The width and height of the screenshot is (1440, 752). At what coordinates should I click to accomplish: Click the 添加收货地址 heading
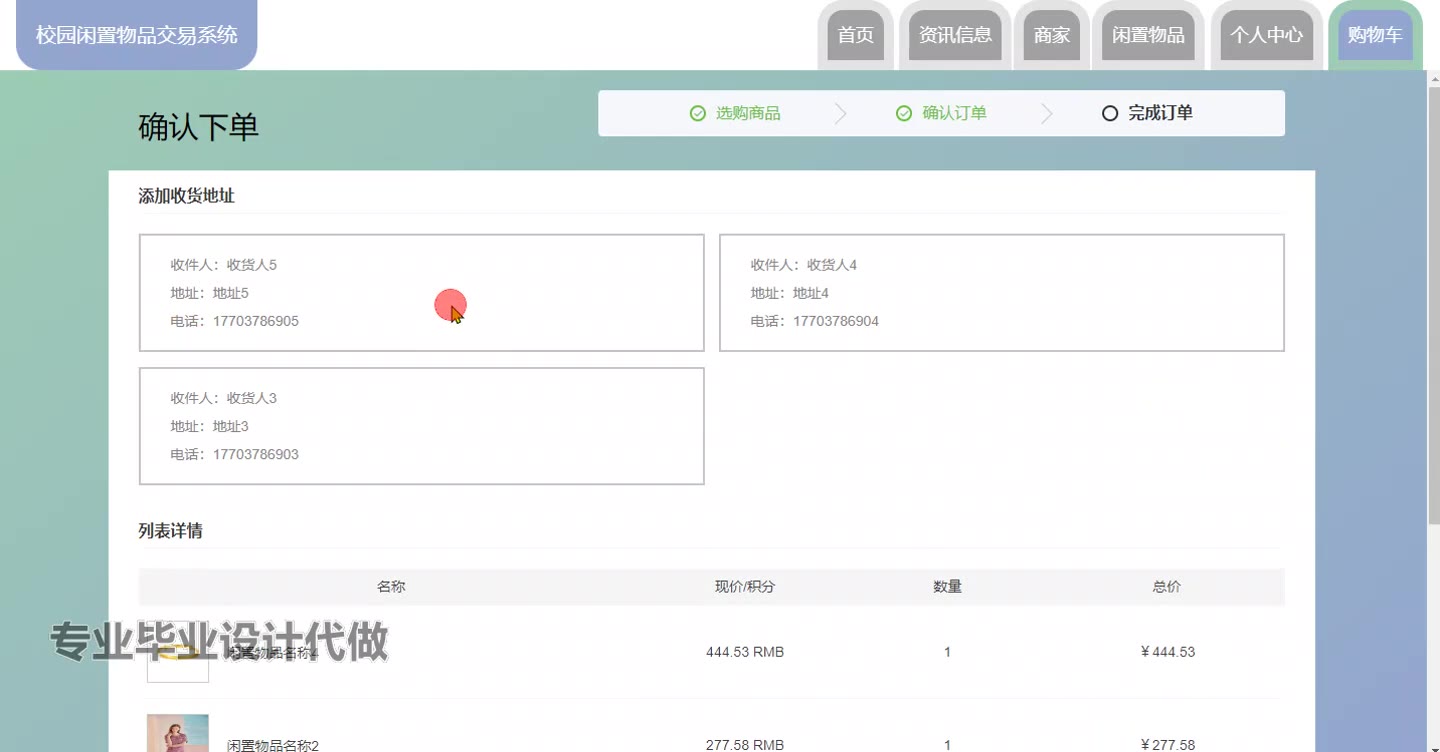pyautogui.click(x=186, y=196)
